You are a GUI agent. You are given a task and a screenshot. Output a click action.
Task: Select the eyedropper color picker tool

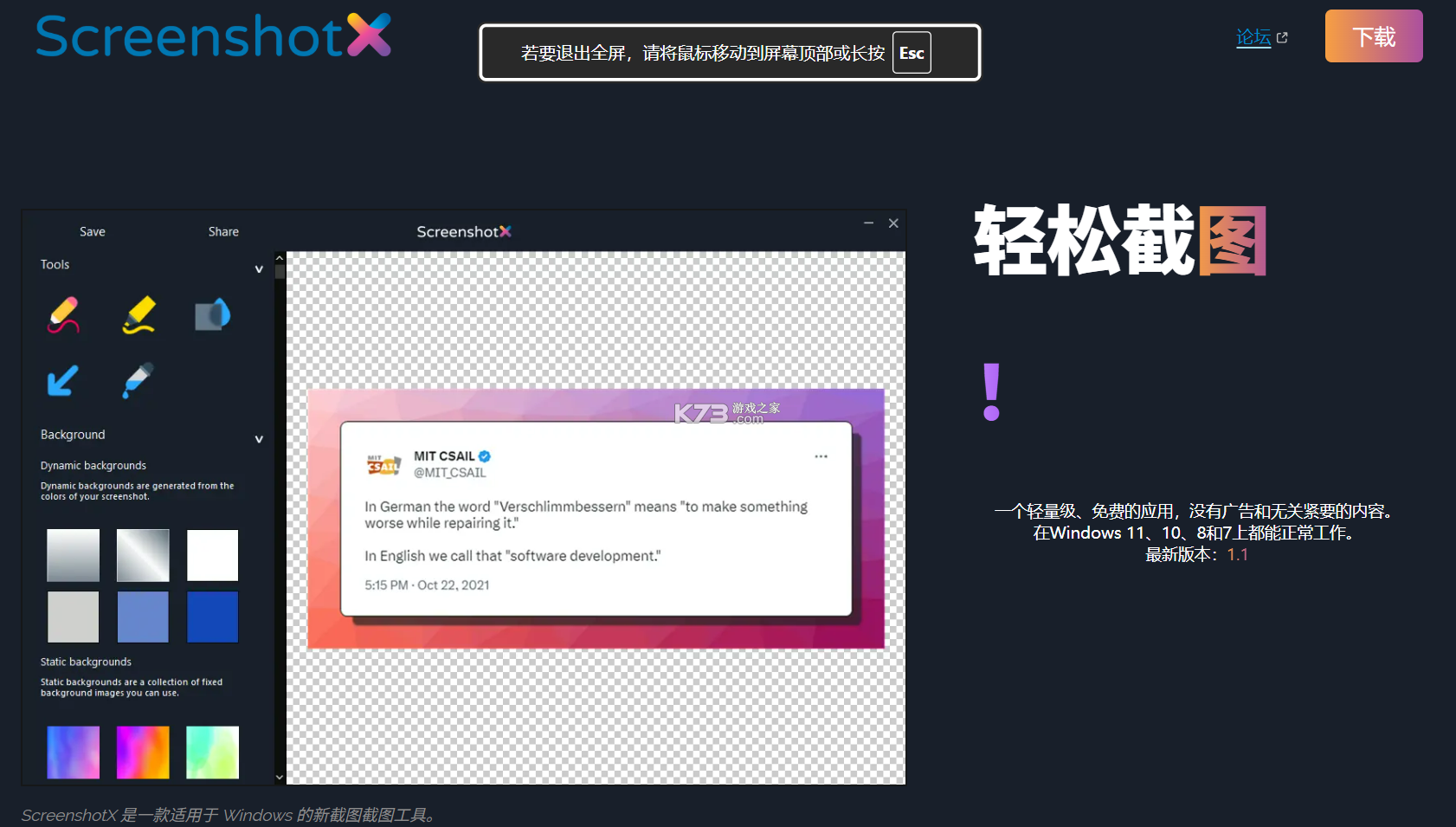[138, 380]
